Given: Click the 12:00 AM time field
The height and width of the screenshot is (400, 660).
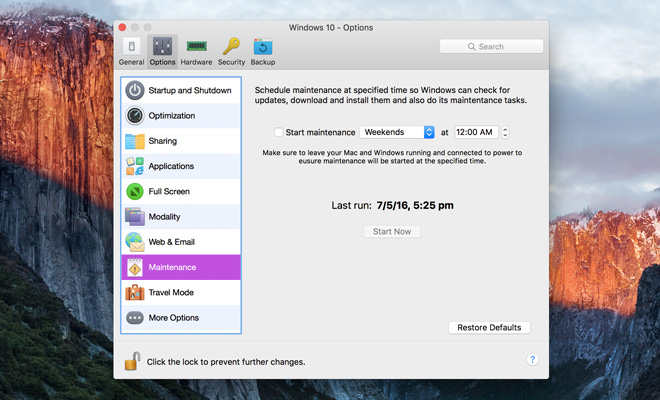Looking at the screenshot, I should tap(475, 132).
